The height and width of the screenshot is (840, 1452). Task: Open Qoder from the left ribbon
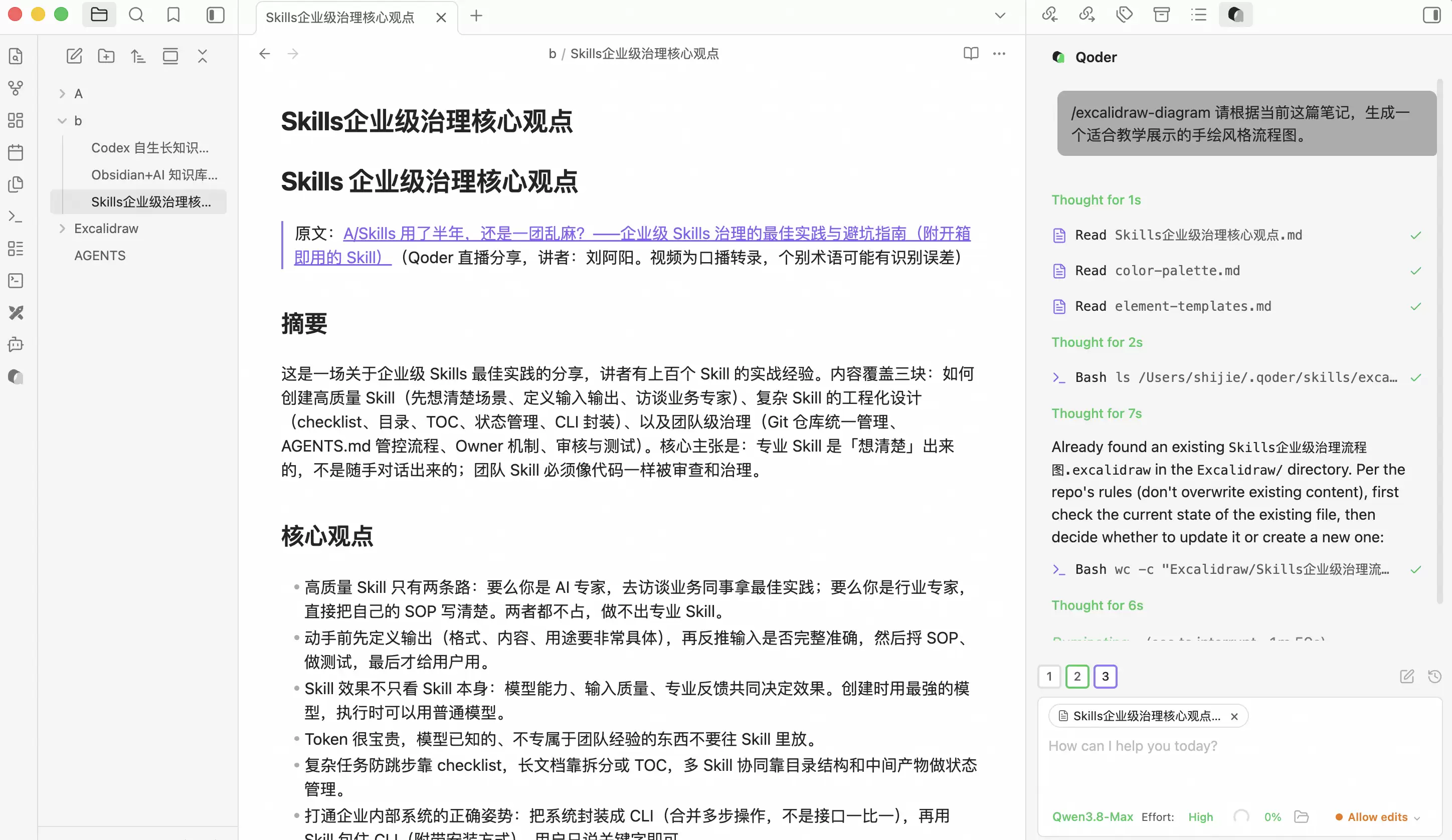(x=16, y=377)
